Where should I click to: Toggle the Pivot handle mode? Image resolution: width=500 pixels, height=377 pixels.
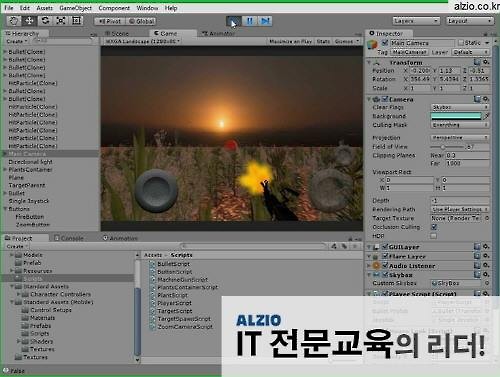pos(110,21)
